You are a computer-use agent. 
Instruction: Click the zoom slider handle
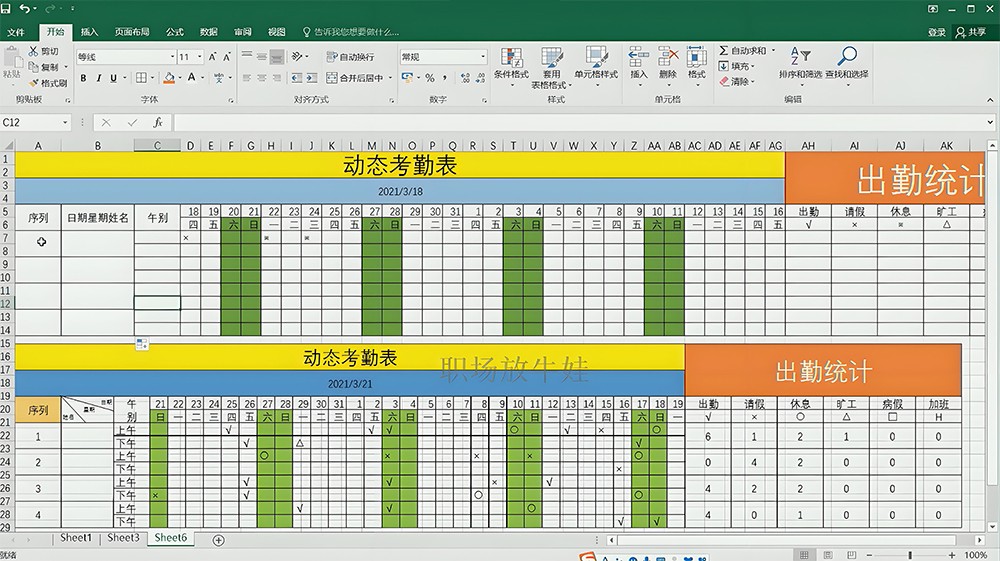pos(909,555)
